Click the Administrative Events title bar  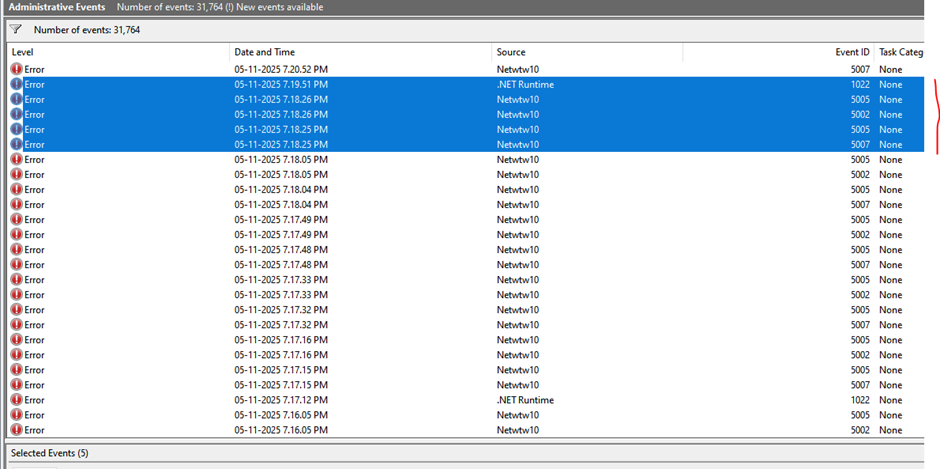55,7
